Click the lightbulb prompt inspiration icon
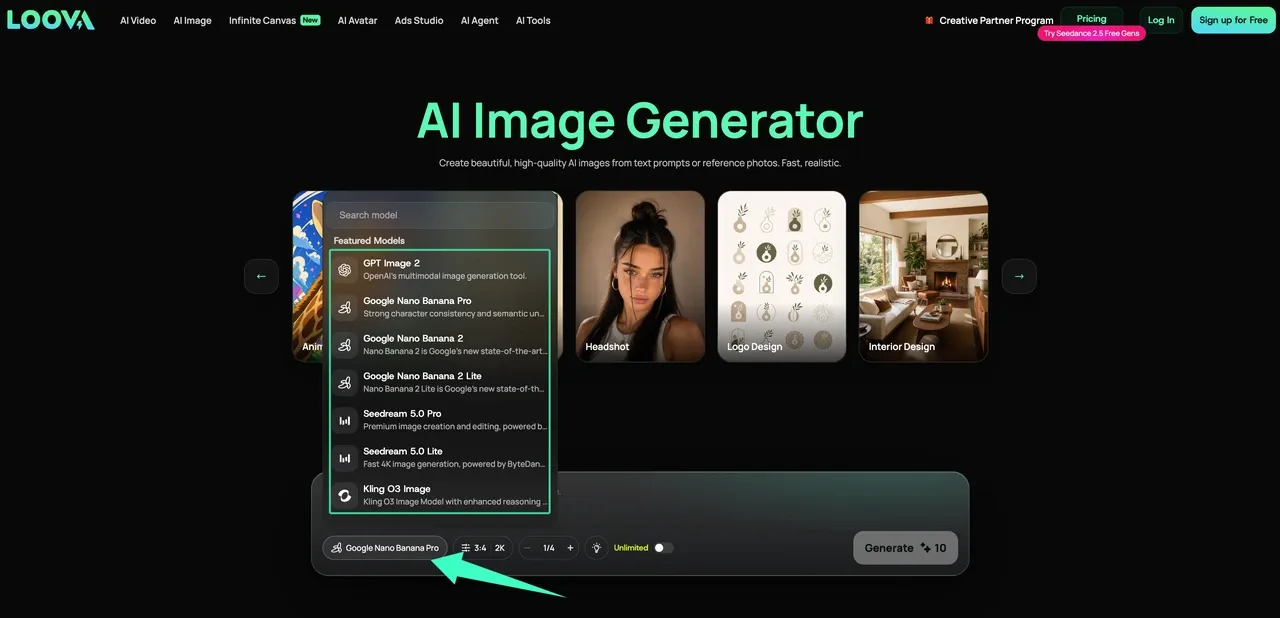 point(596,548)
